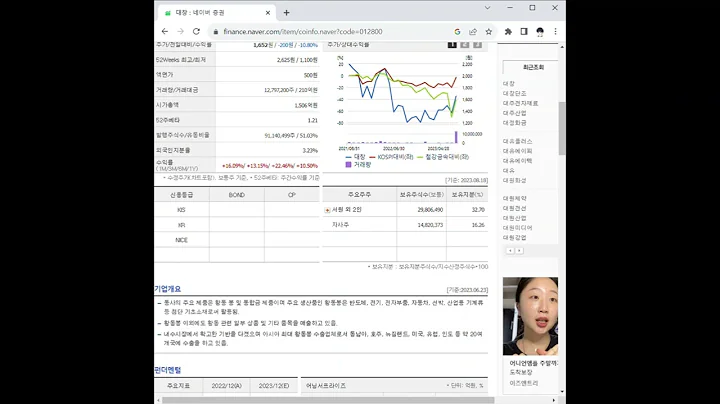720x404 pixels.
Task: Click the vertical scrollbar up arrow
Action: tap(562, 47)
